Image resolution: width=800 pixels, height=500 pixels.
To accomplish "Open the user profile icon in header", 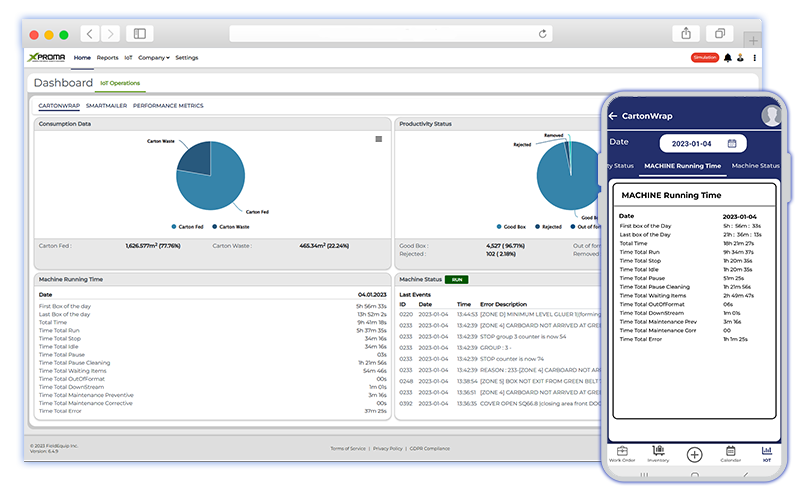I will (740, 58).
